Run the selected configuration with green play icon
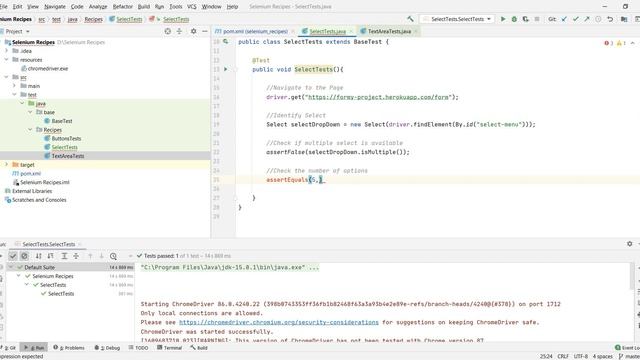This screenshot has height=360, width=640. point(503,19)
